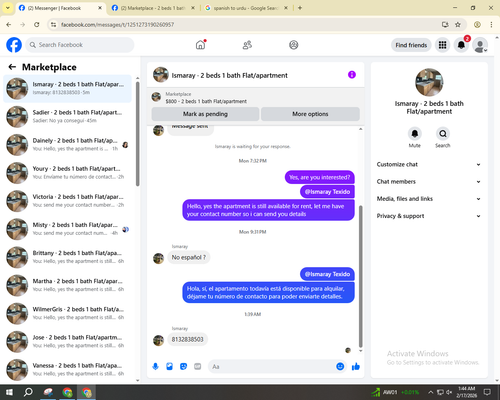500x400 pixels.
Task: Open Misty conversation in list
Action: click(x=67, y=229)
